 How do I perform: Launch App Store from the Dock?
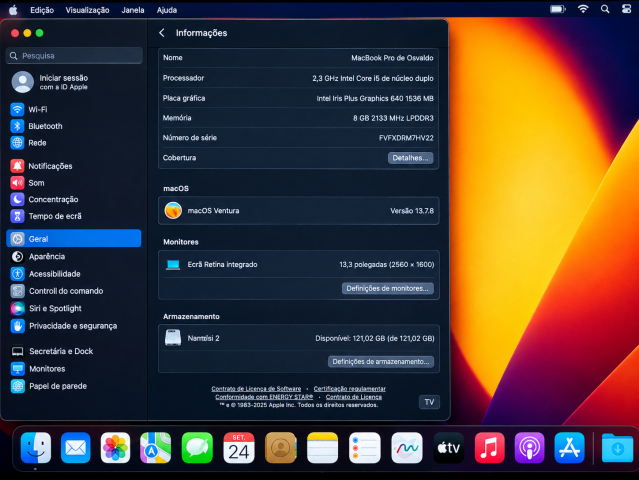pos(569,448)
